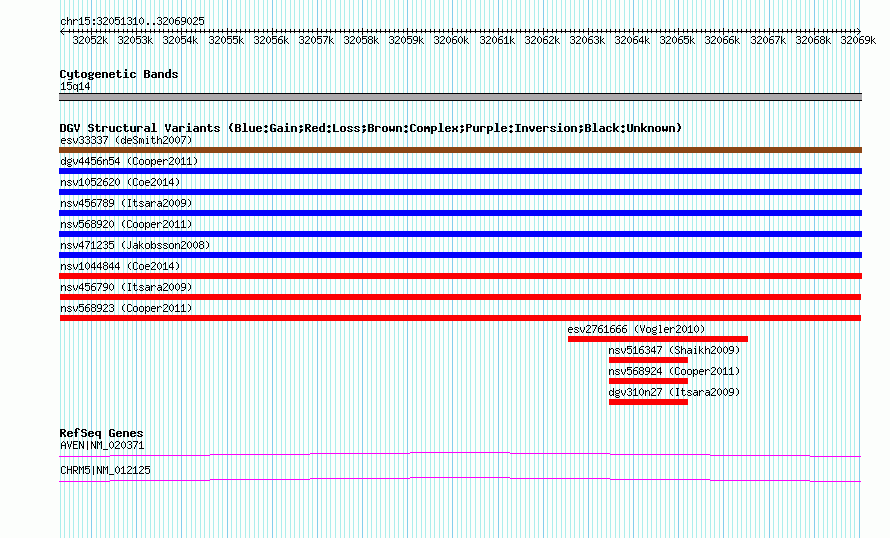Select dgv310n27 (Itsara2009) label
The image size is (890, 538).
tap(674, 392)
